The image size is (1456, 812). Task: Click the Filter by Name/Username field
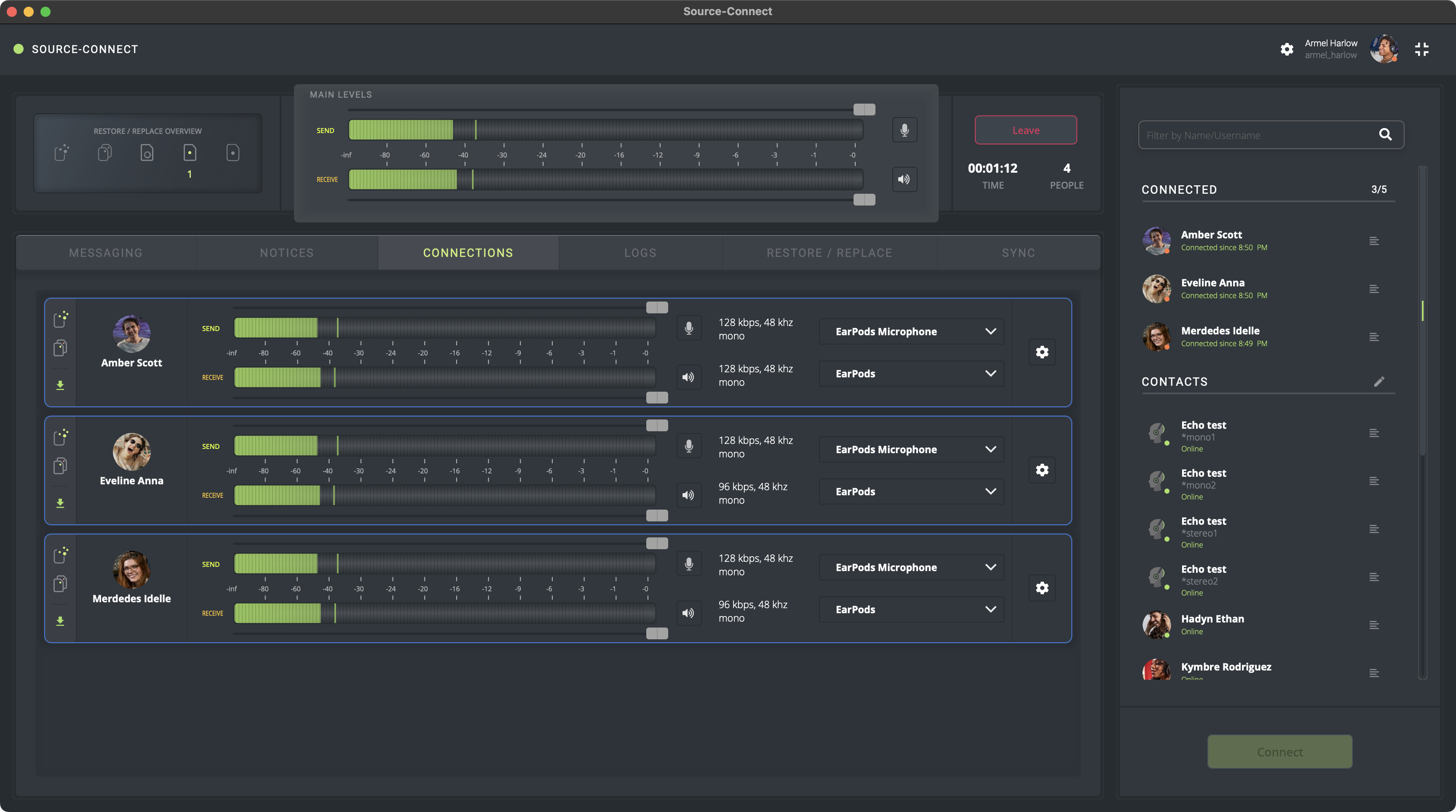[1255, 135]
